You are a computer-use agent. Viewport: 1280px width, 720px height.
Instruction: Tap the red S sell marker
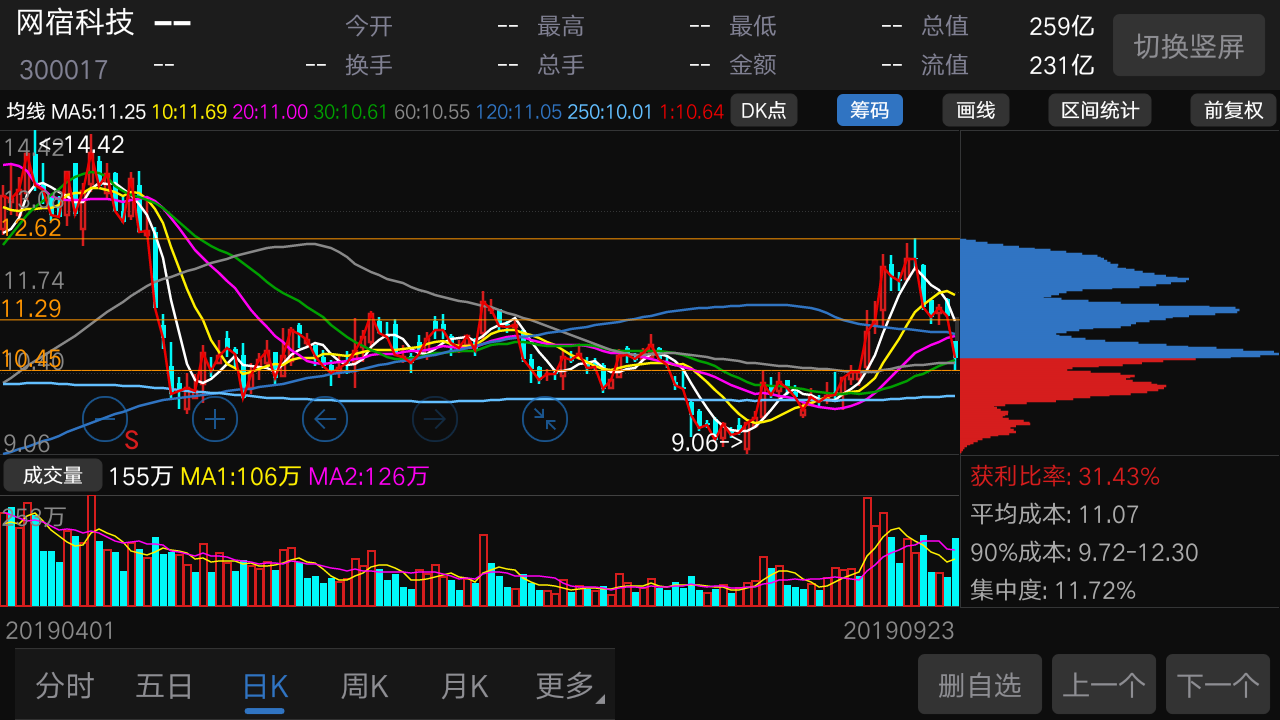[x=131, y=441]
